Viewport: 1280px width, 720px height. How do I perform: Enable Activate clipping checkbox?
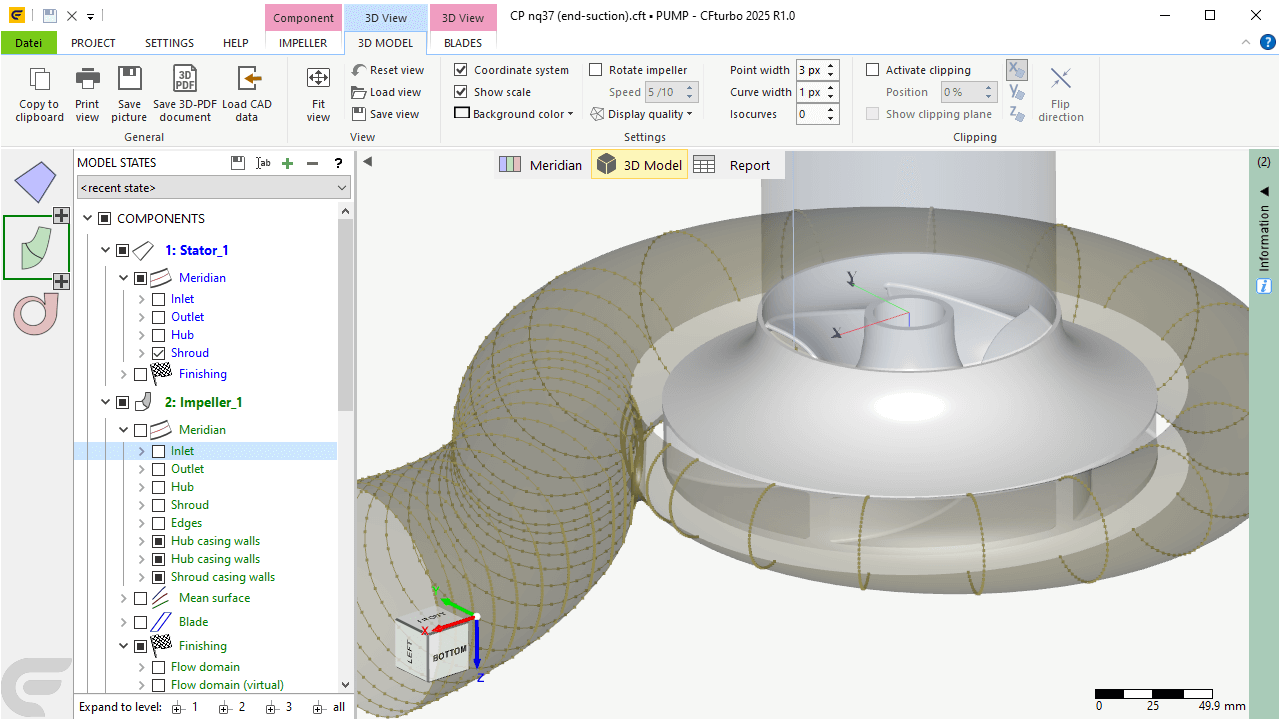tap(873, 70)
